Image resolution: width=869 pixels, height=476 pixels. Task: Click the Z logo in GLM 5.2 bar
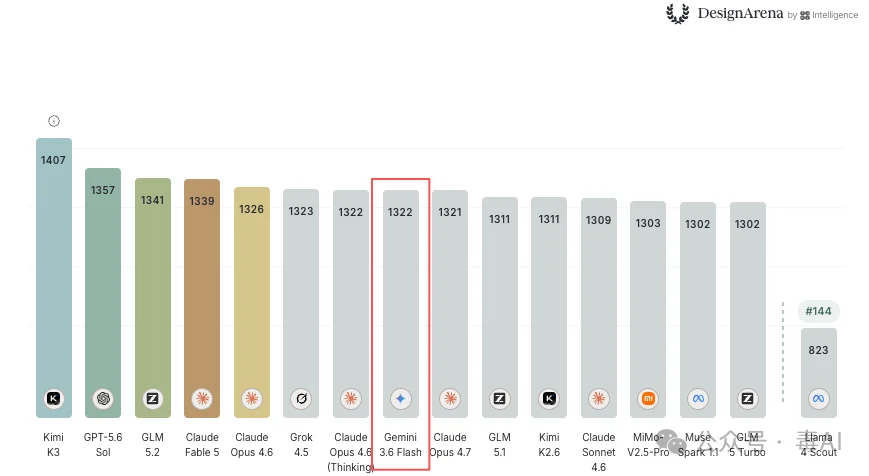[152, 398]
